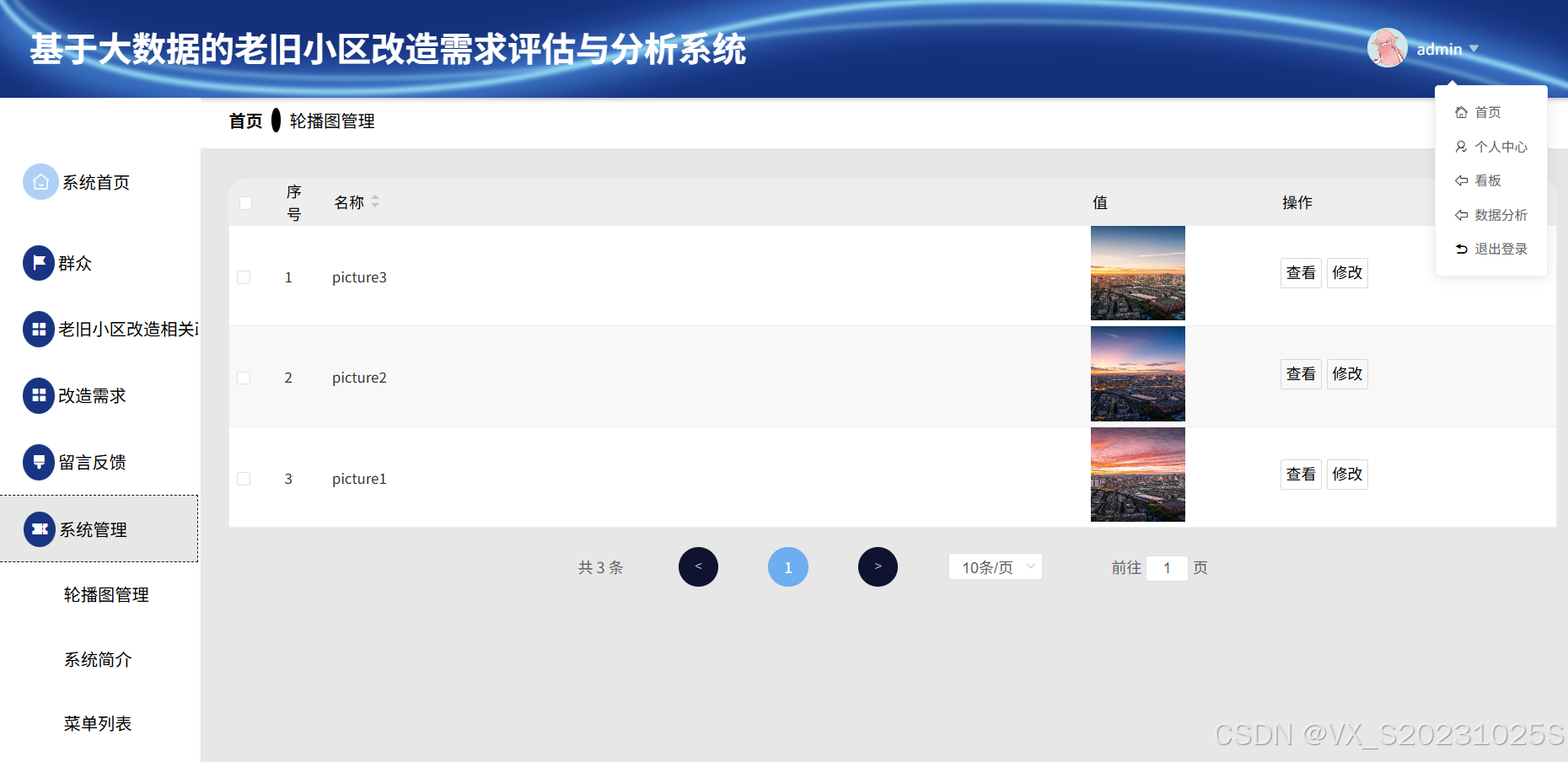Click the system title in header banner
Image resolution: width=1568 pixels, height=762 pixels.
[388, 49]
